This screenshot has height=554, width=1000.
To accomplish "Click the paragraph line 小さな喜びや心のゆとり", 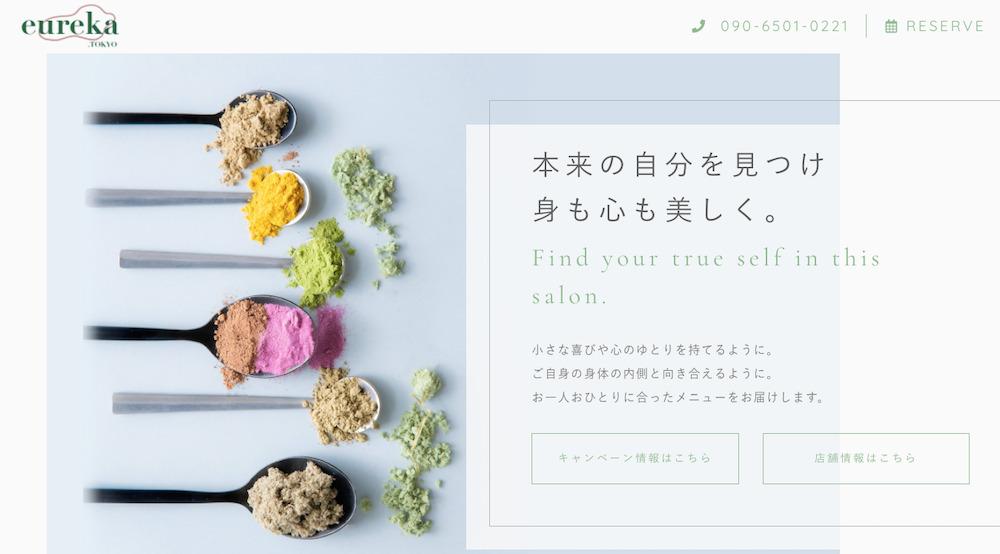I will pos(653,350).
